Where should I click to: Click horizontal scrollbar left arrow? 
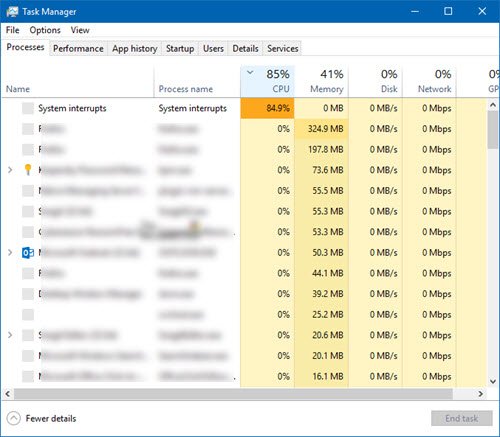tap(7, 394)
